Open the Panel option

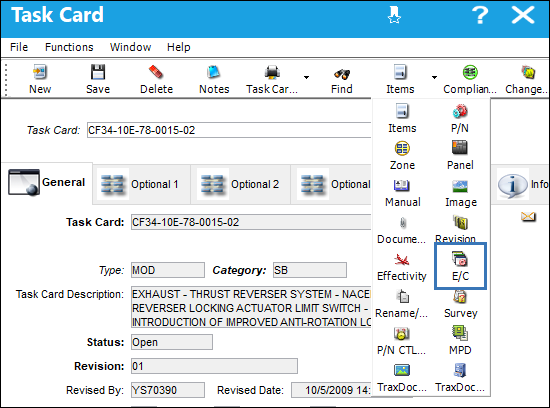460,156
